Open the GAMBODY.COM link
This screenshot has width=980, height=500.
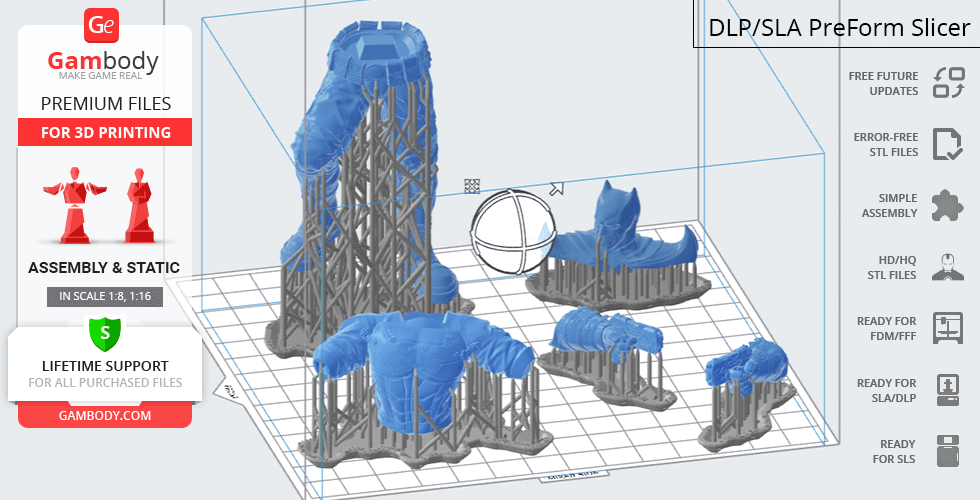click(x=104, y=414)
